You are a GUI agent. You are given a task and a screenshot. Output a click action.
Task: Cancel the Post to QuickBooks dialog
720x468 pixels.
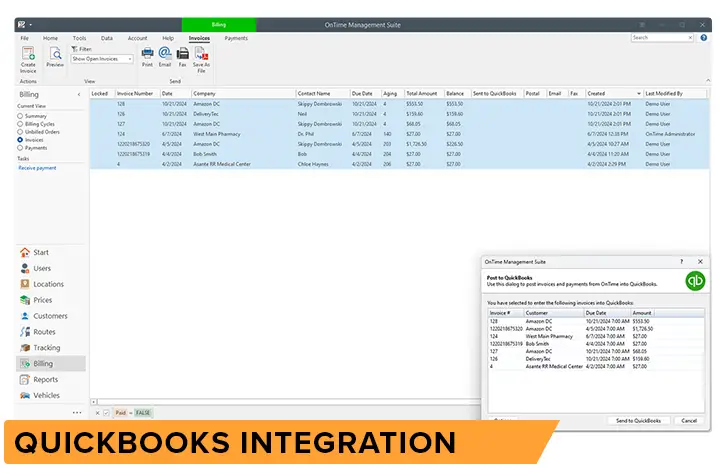tap(689, 421)
